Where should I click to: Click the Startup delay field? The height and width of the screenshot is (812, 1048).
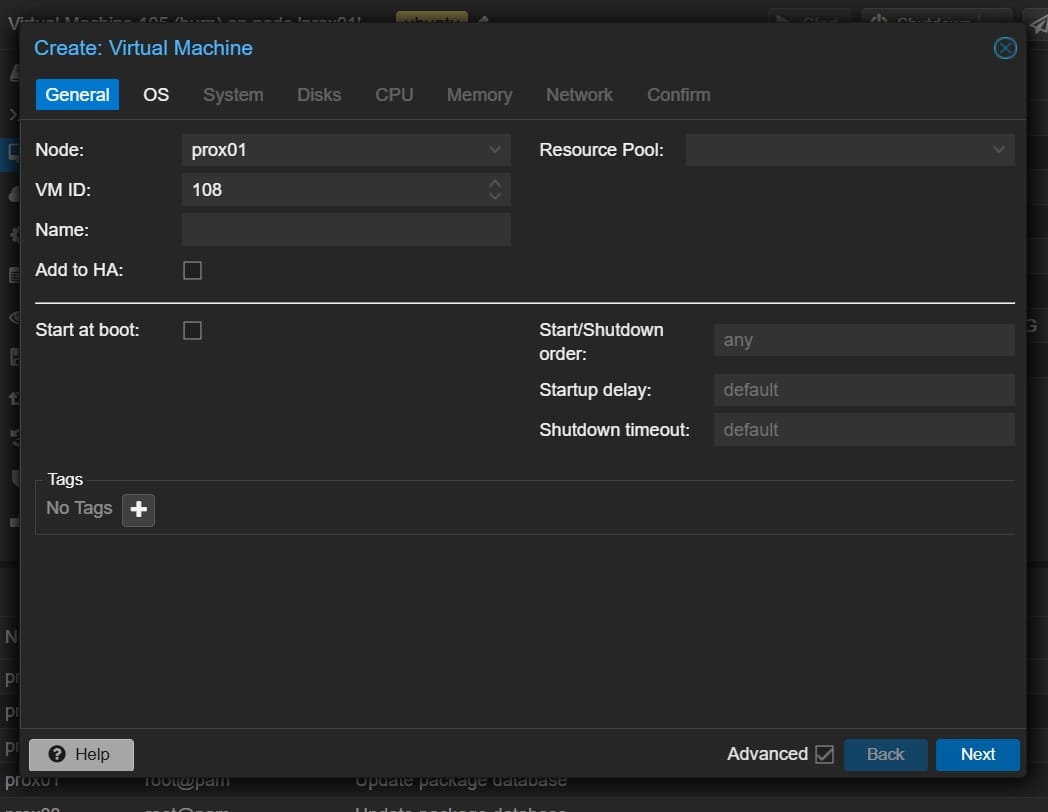[864, 389]
